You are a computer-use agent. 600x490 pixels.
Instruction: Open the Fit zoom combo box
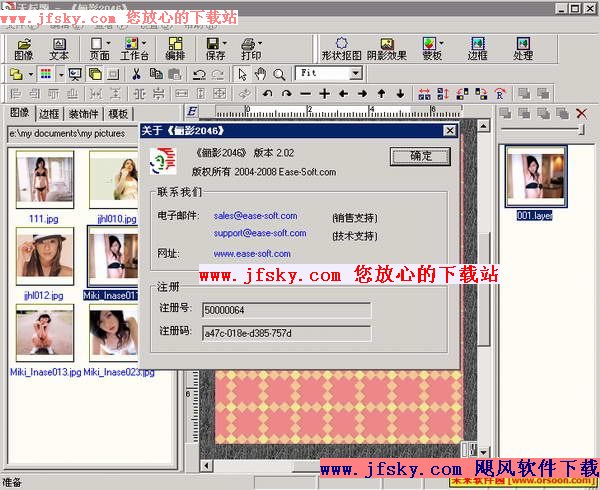(x=356, y=73)
